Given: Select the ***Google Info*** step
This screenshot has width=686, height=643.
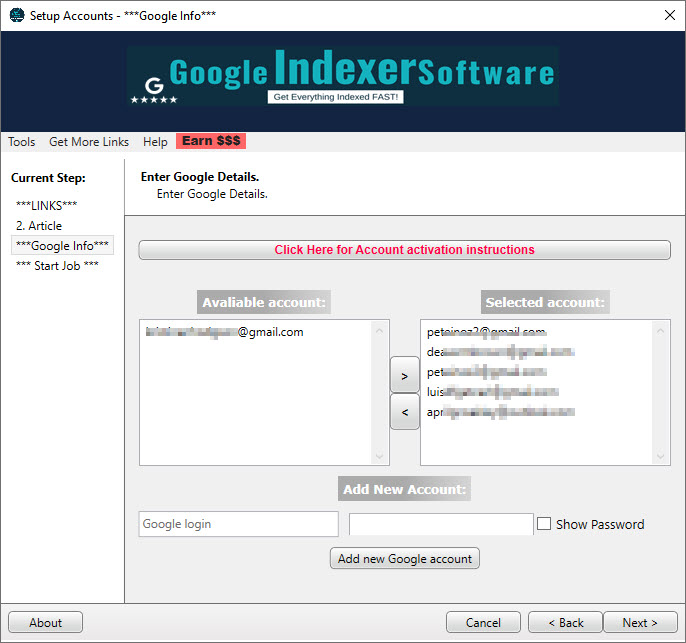Looking at the screenshot, I should (62, 245).
